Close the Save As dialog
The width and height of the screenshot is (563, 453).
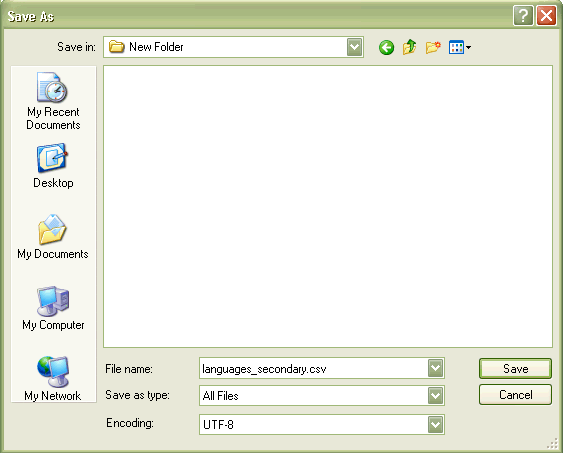tap(546, 16)
